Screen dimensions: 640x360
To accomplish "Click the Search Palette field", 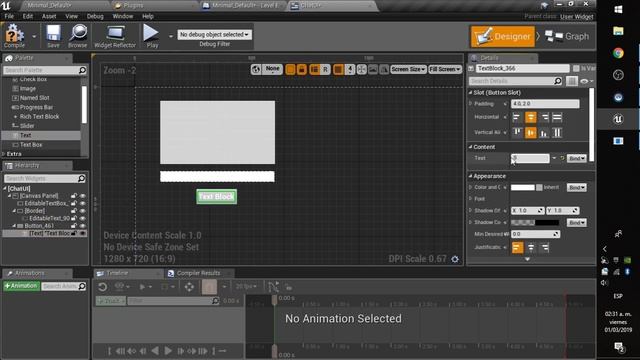I will pos(45,70).
